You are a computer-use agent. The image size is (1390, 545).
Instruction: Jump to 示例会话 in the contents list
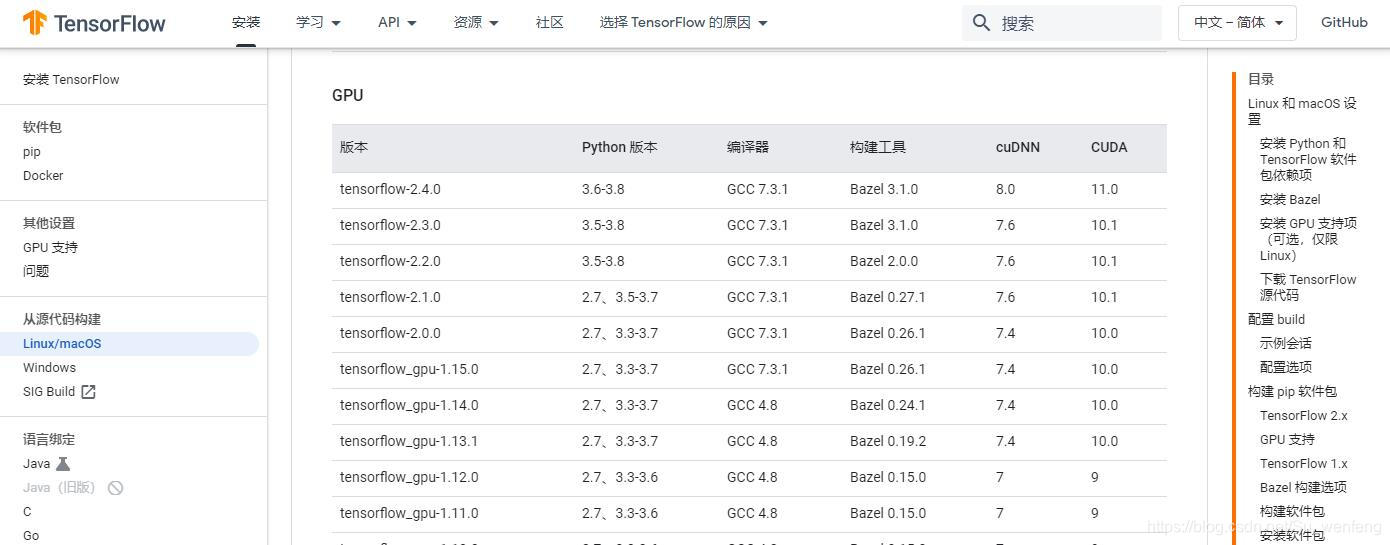1286,344
